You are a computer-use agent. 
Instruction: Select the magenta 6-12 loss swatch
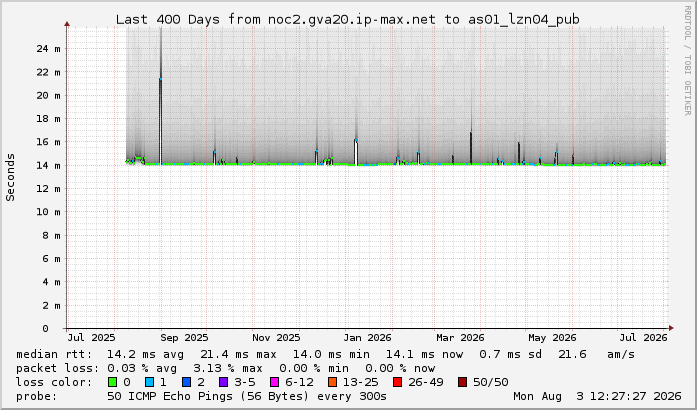274,382
